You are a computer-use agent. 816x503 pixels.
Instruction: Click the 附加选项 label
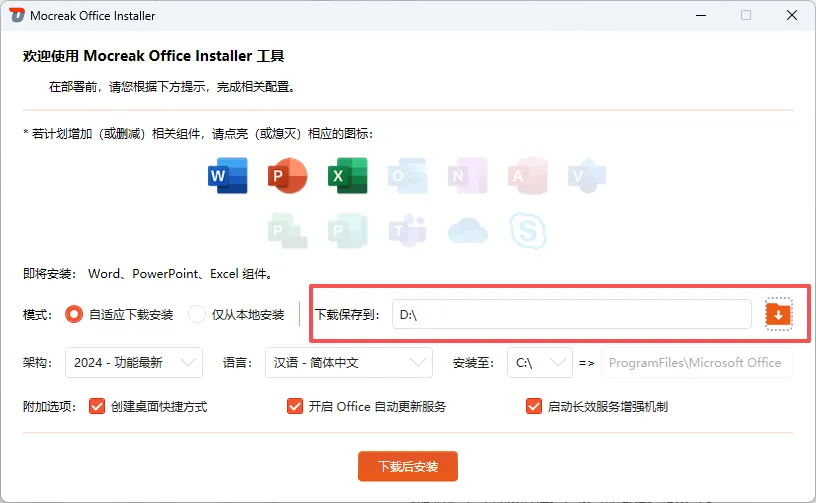point(49,406)
